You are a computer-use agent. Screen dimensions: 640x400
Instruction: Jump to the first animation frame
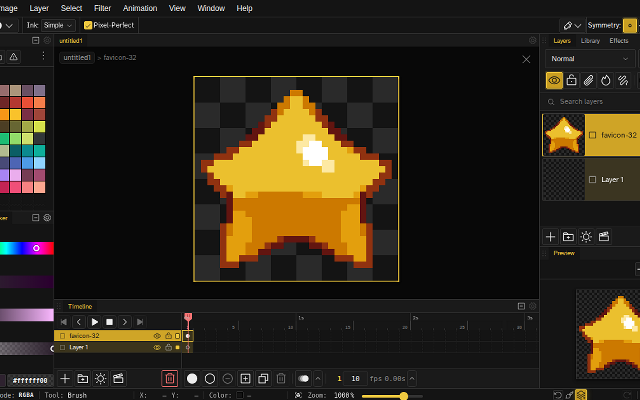(64, 322)
